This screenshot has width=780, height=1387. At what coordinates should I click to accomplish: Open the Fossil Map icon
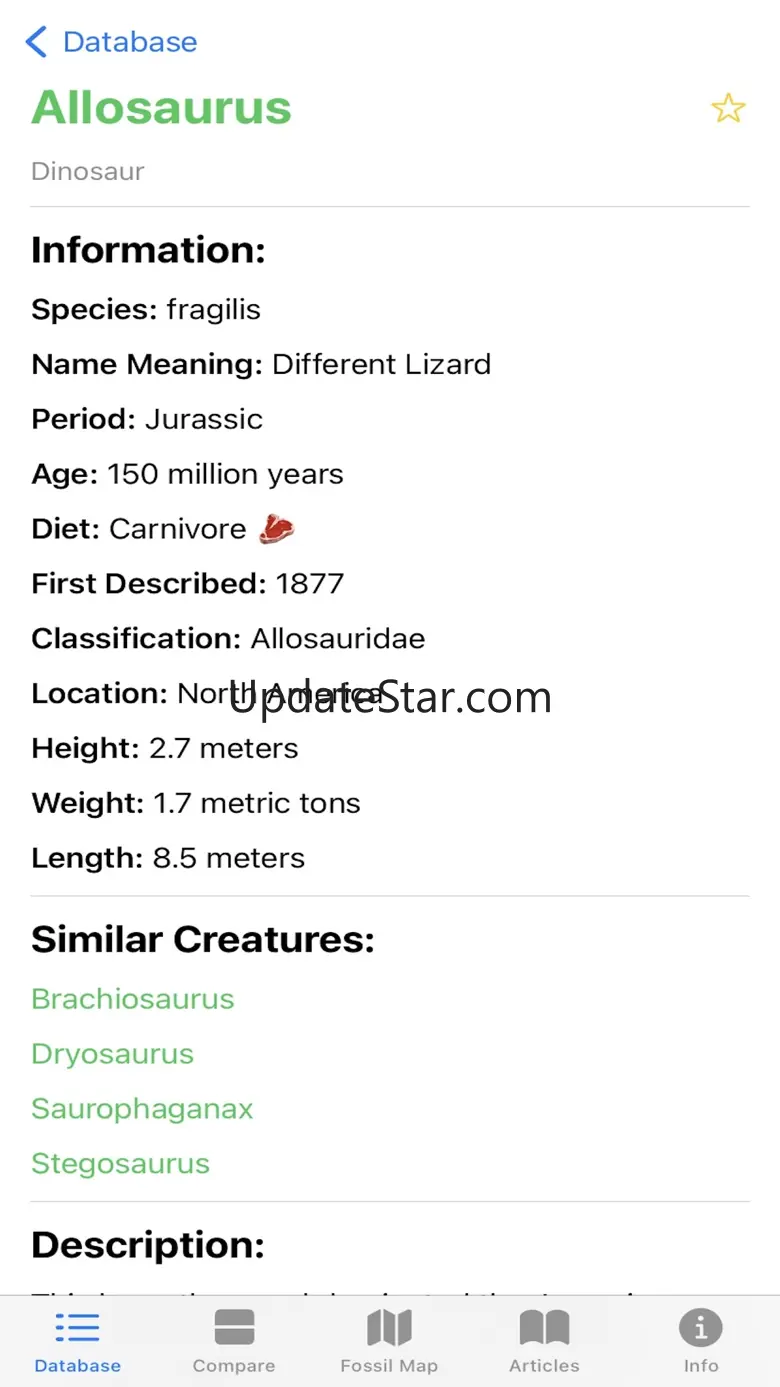click(389, 1328)
